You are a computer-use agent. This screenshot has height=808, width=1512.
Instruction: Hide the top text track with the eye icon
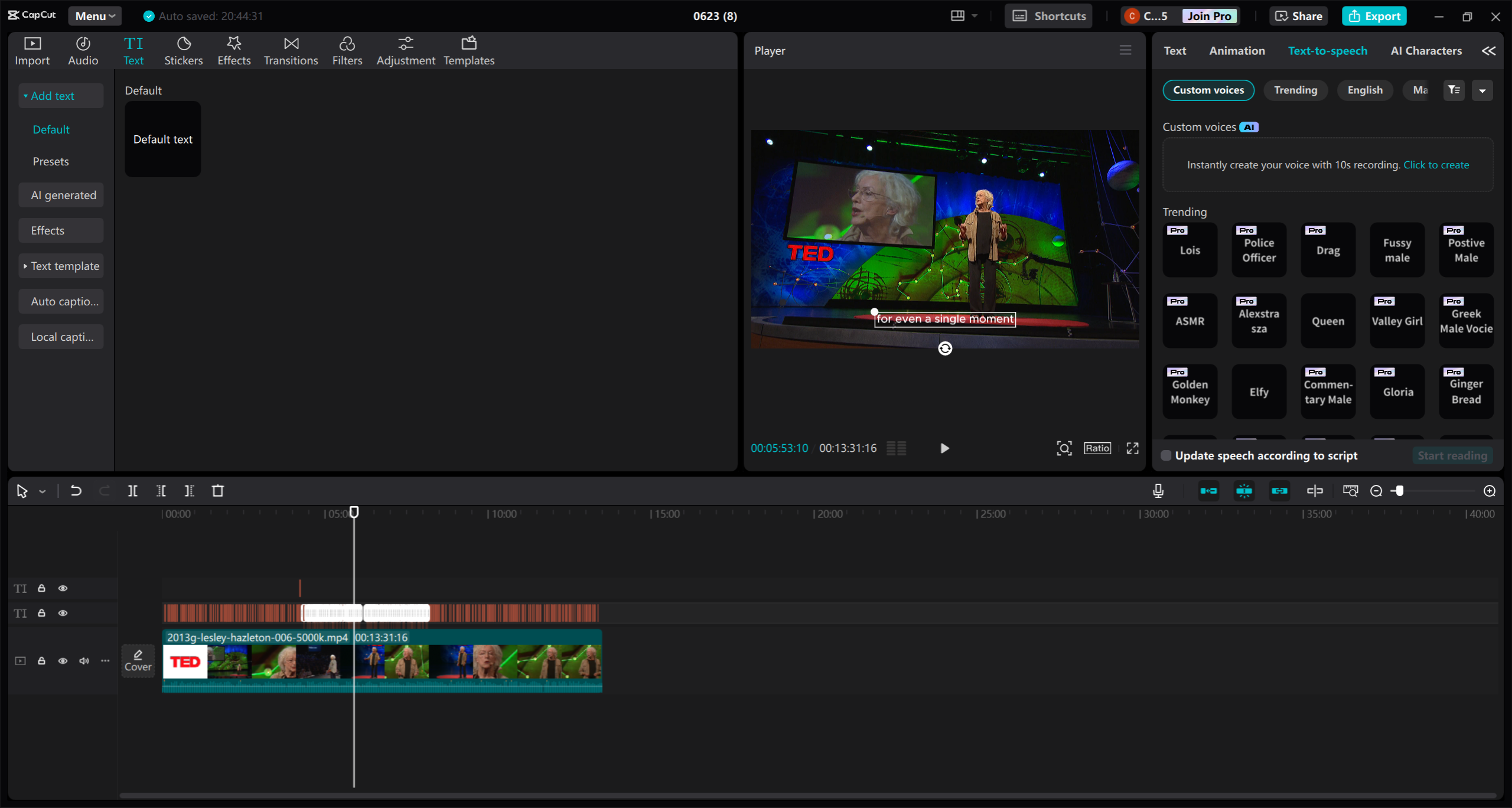[x=63, y=588]
